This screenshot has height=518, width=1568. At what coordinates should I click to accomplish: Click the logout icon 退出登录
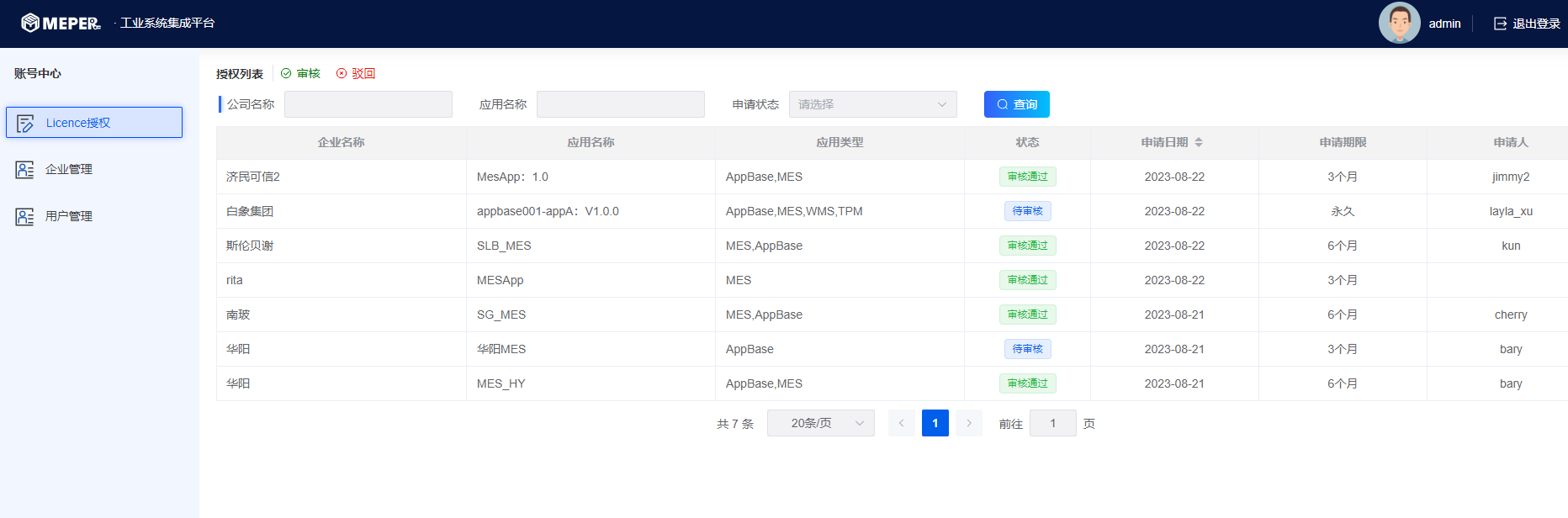tap(1500, 24)
